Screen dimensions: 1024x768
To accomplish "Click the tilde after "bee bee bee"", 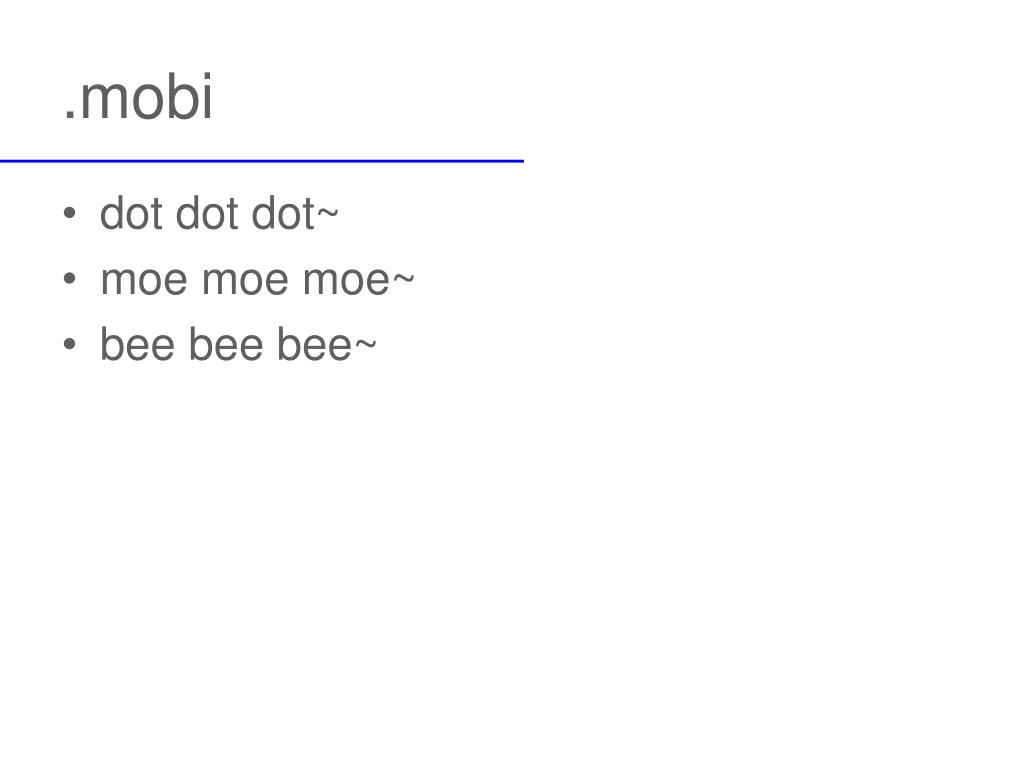I will tap(365, 344).
